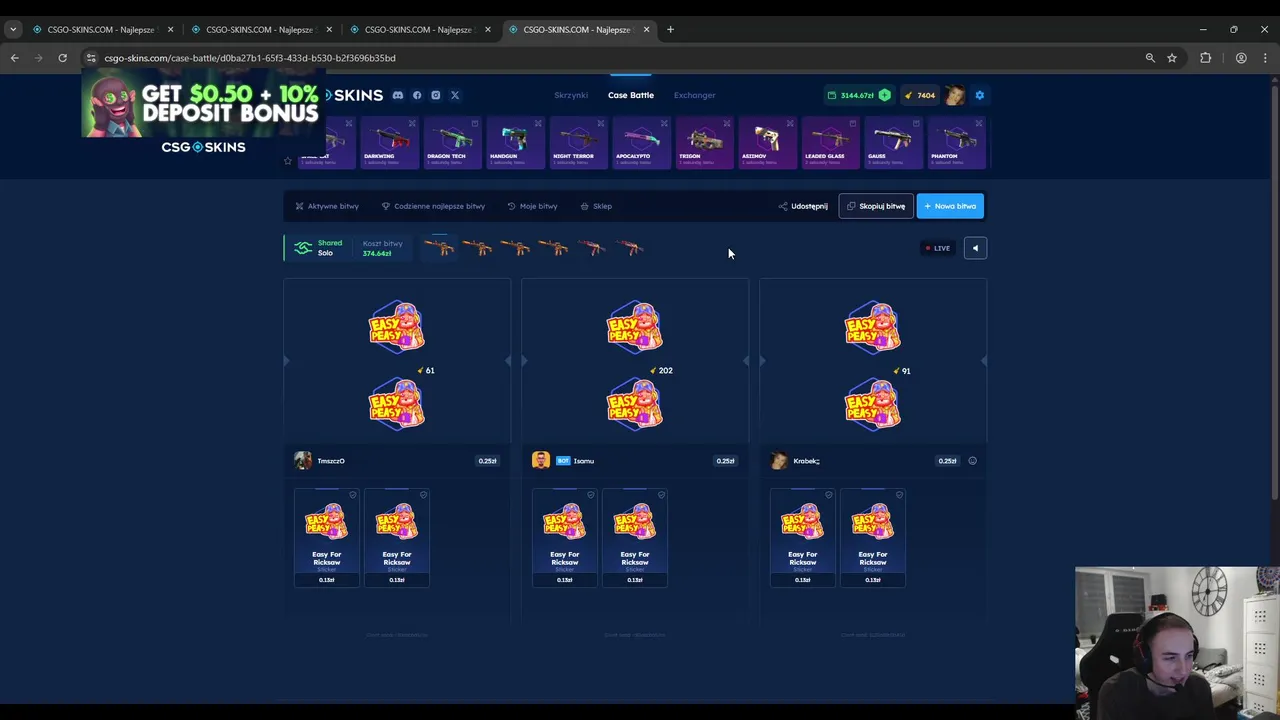Click the Udostępnij share button
Viewport: 1280px width, 720px height.
[x=803, y=206]
